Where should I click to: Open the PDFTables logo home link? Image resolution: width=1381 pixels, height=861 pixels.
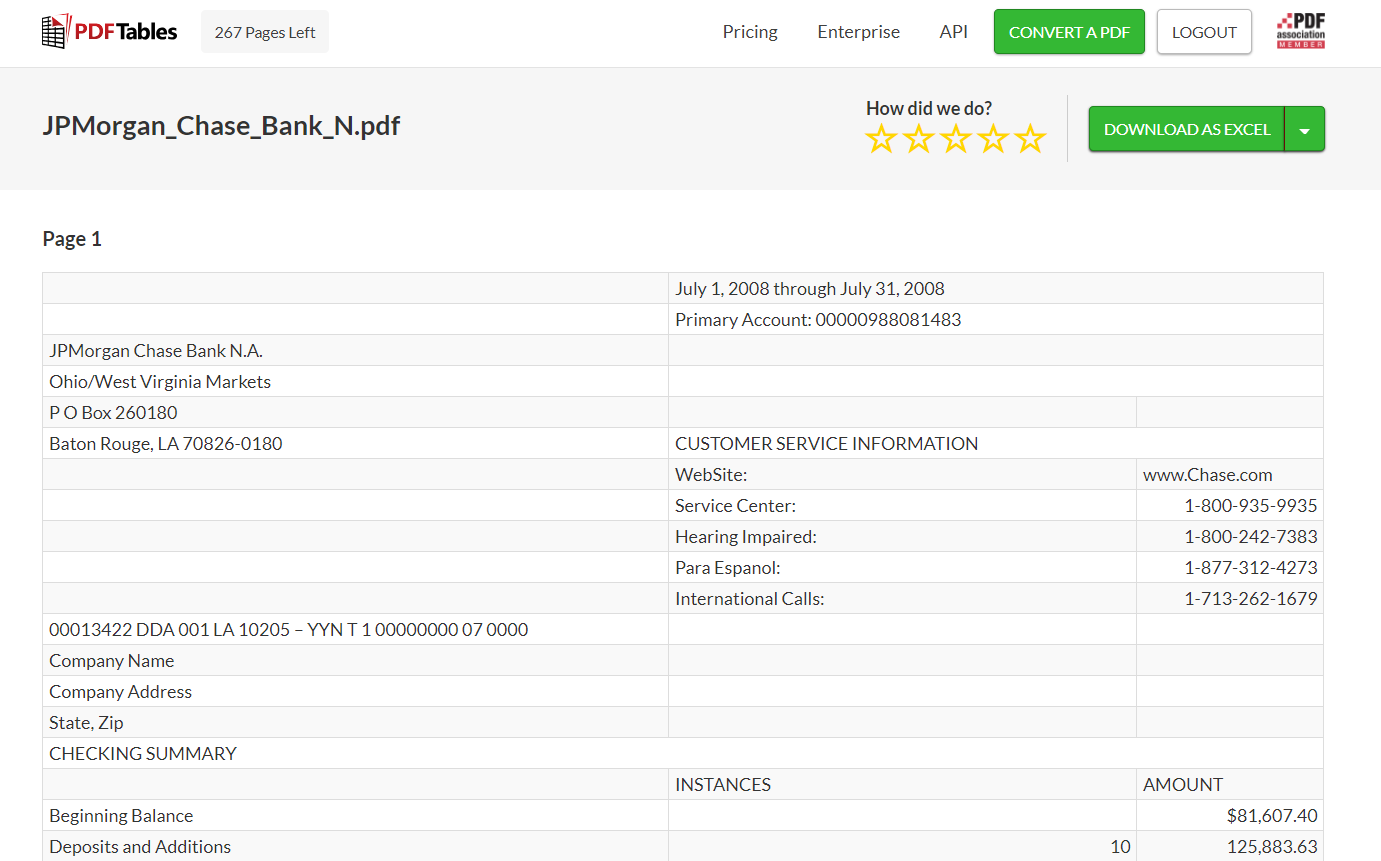point(109,32)
